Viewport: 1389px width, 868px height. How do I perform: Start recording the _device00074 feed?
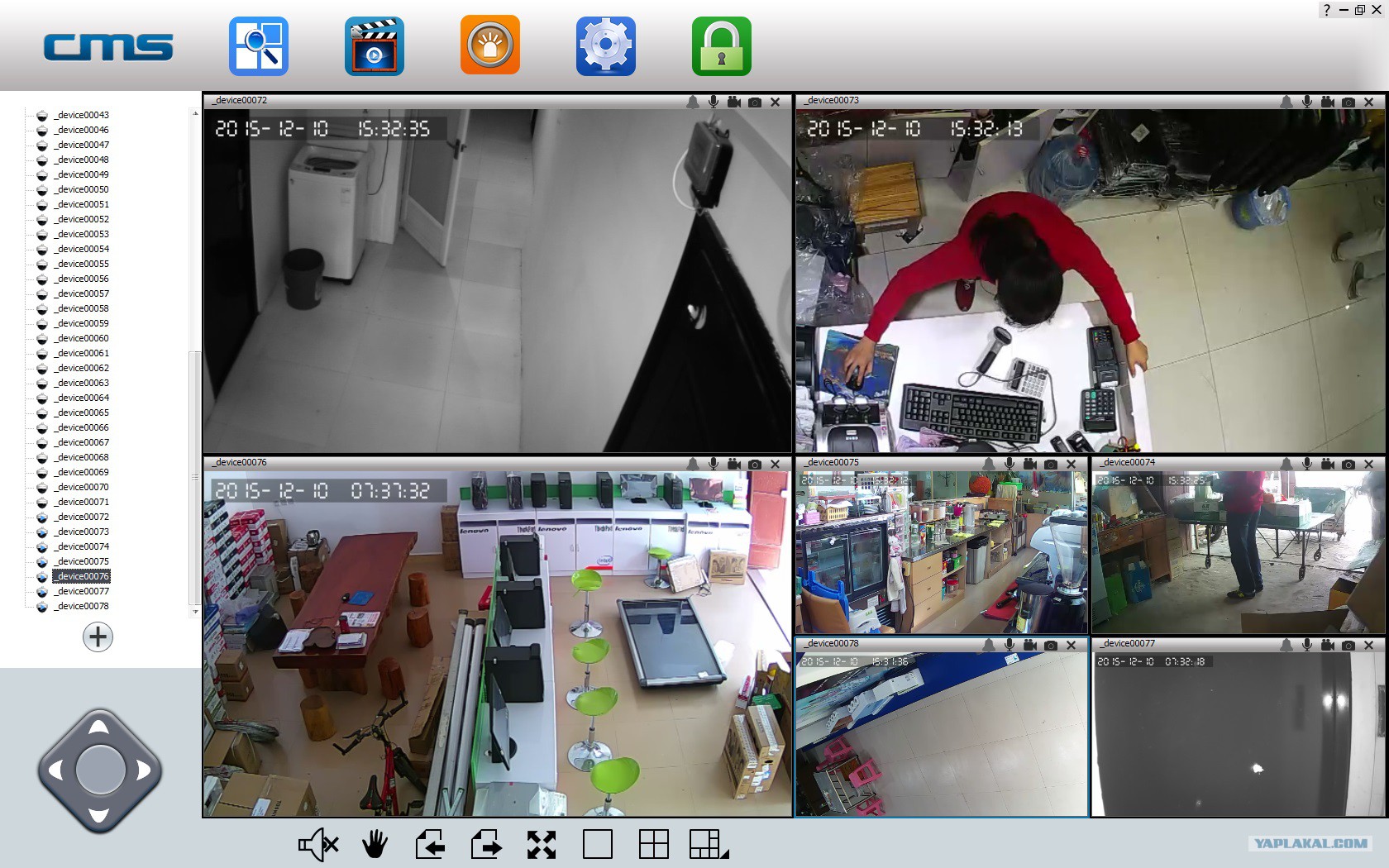pos(1328,464)
